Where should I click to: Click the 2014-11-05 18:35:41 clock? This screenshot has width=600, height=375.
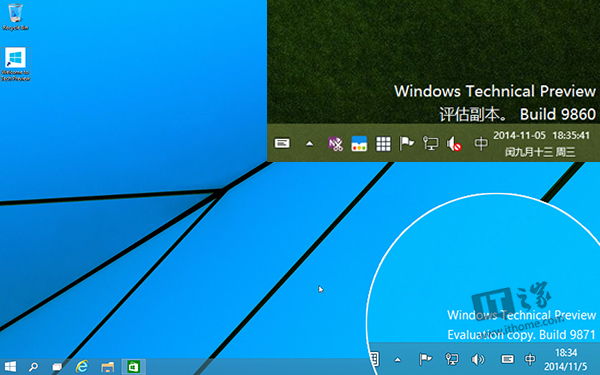pyautogui.click(x=541, y=143)
